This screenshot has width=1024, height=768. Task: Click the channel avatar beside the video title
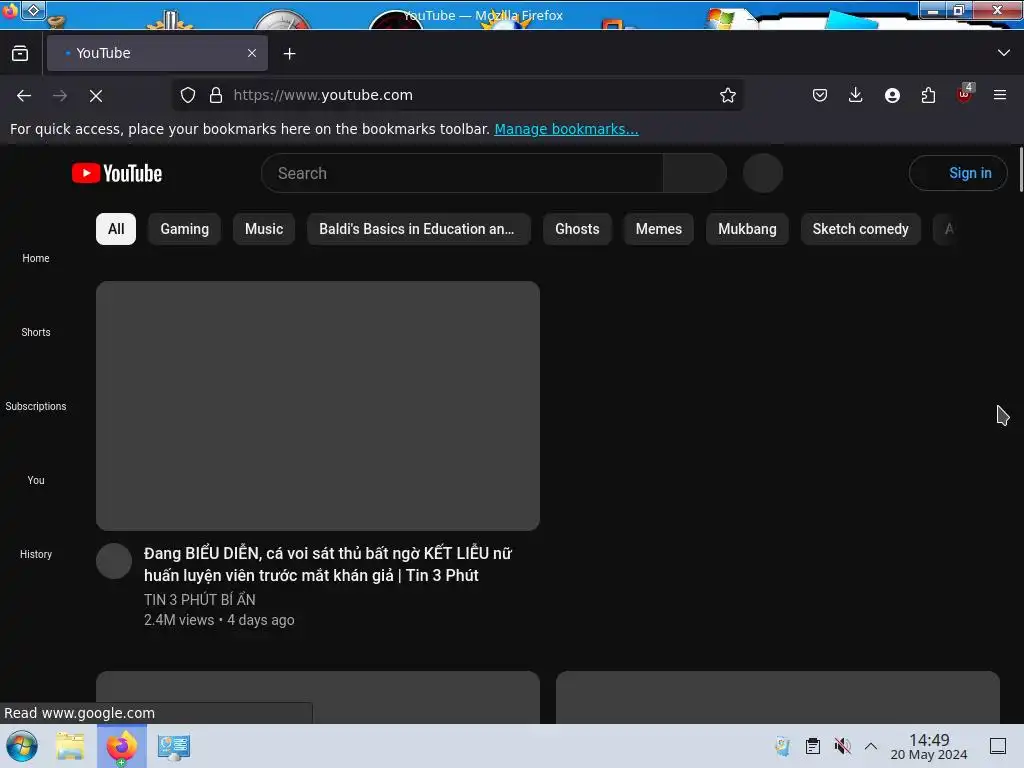114,561
